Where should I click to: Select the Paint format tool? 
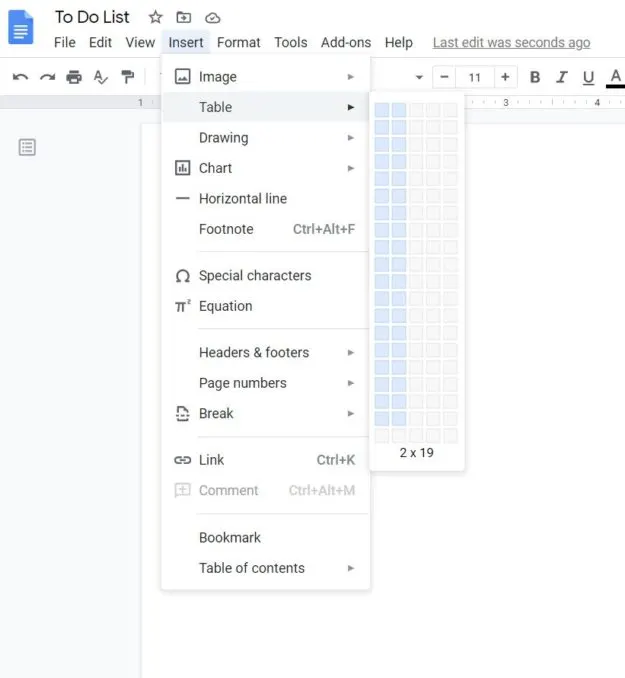pyautogui.click(x=127, y=77)
